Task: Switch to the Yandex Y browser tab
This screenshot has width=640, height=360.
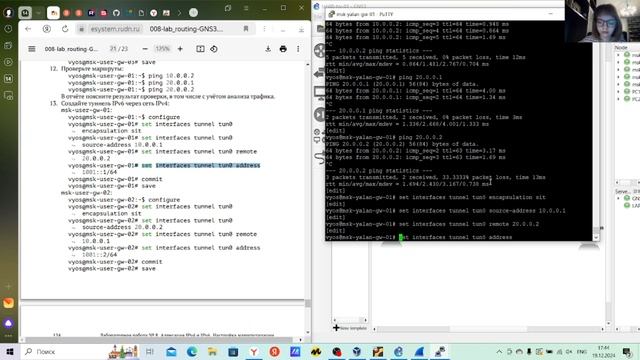Action: click(153, 13)
